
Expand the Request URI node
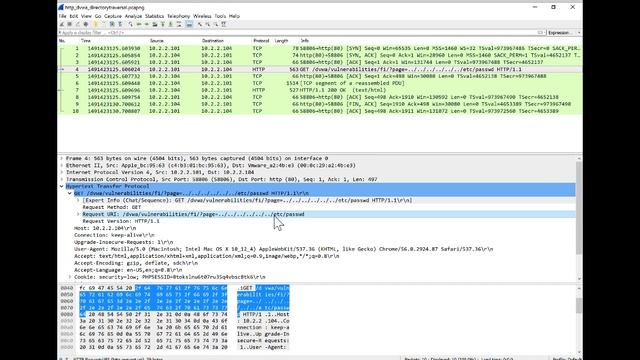click(78, 214)
